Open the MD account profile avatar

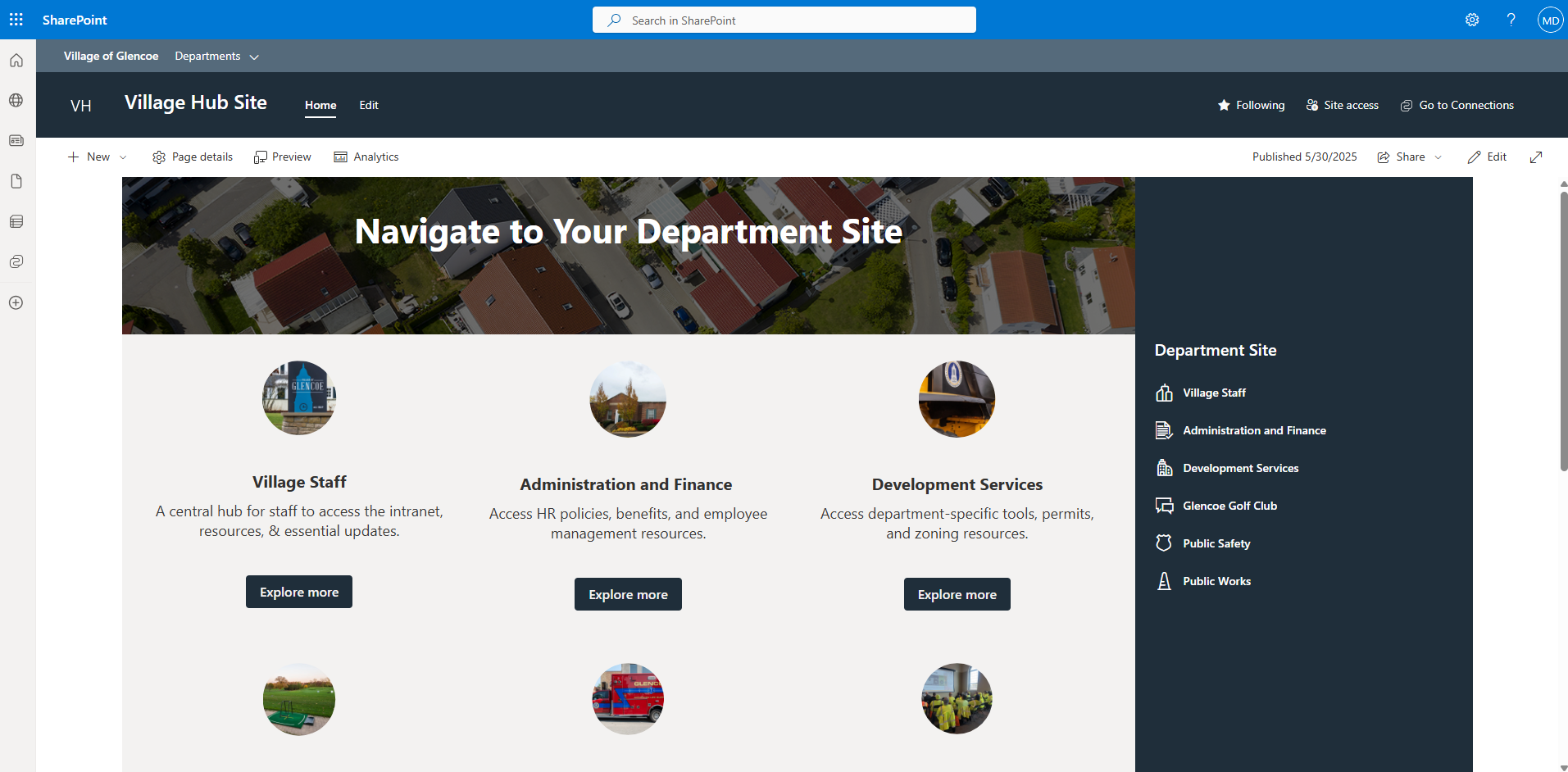tap(1550, 20)
